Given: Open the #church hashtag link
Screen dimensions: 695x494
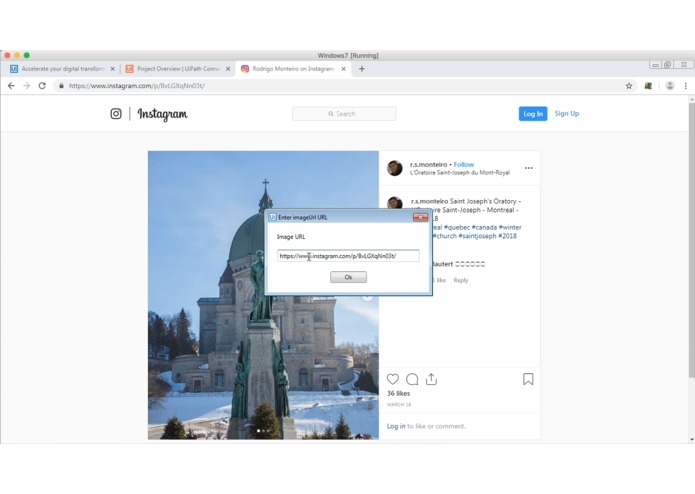Looking at the screenshot, I should click(x=444, y=236).
